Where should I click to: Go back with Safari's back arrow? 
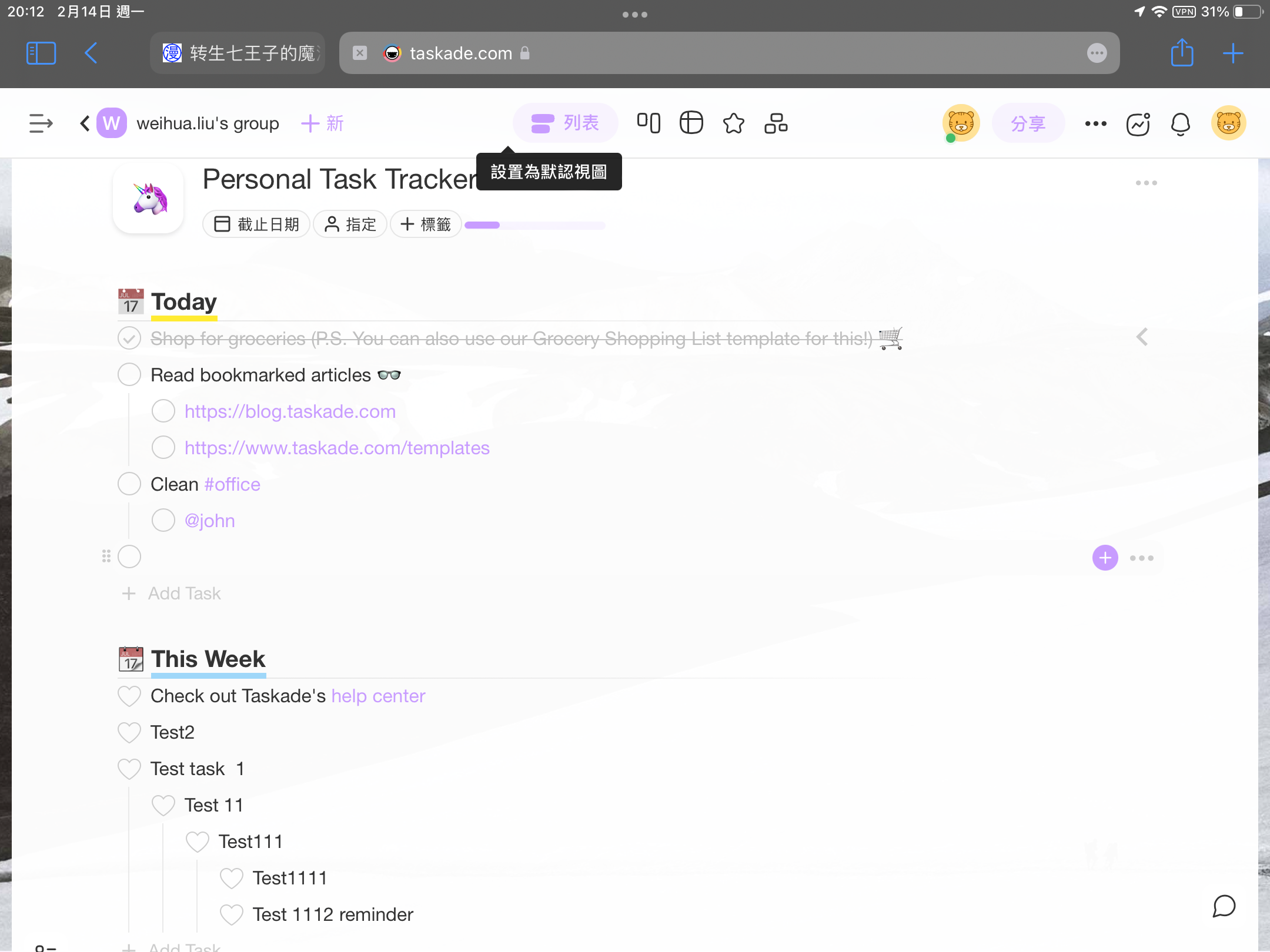(91, 53)
